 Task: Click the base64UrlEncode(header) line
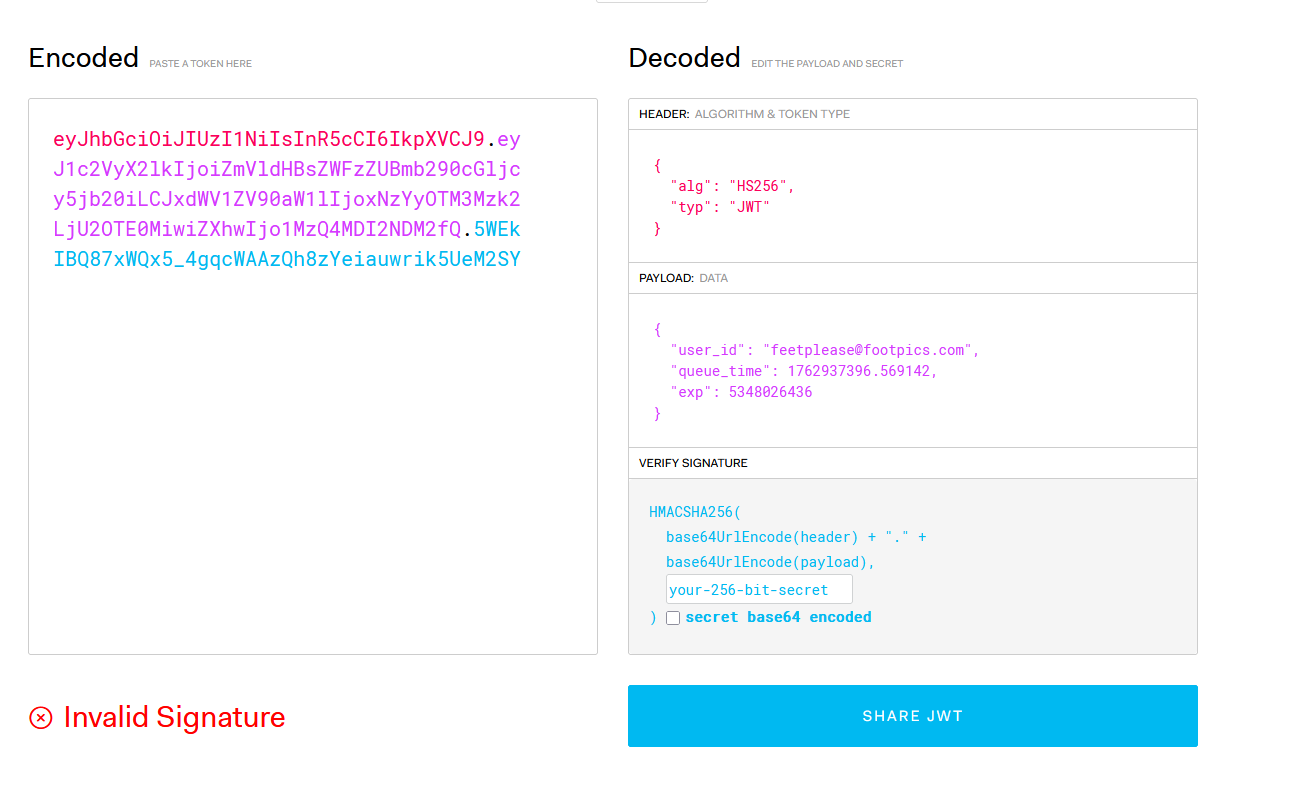point(796,537)
